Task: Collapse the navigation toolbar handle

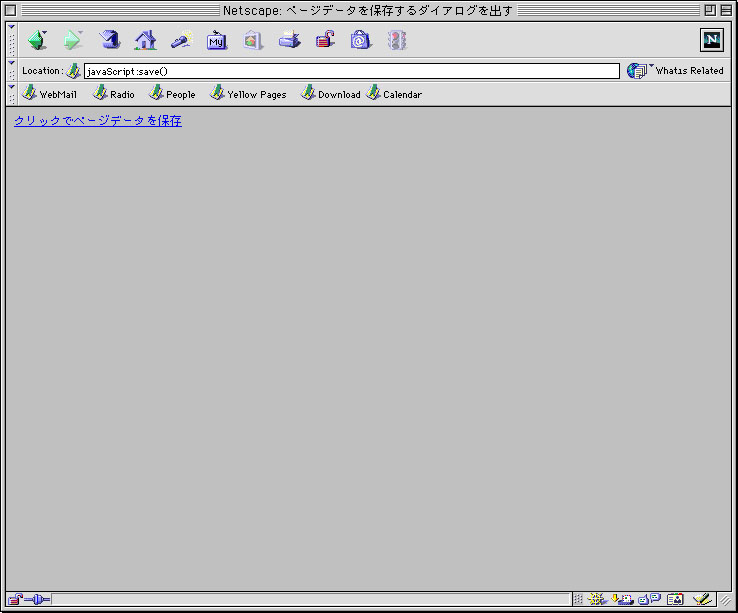Action: (x=12, y=40)
